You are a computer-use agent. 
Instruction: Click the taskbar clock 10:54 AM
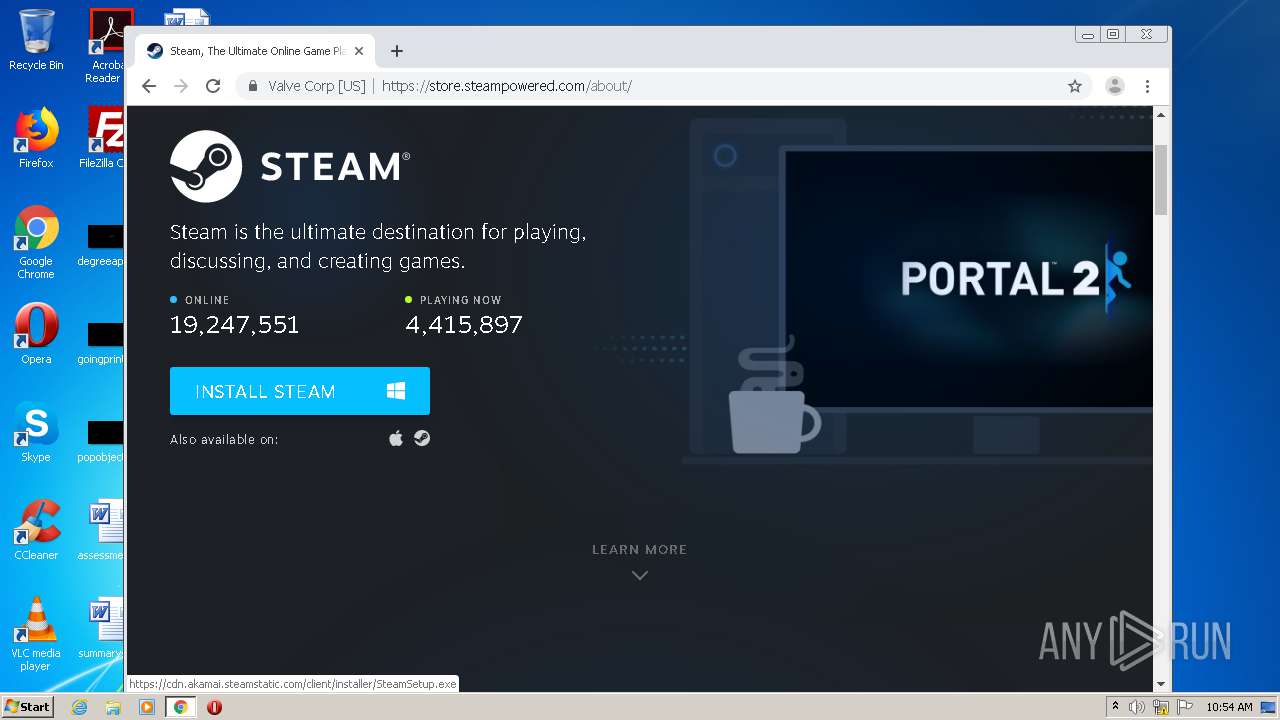click(1229, 707)
